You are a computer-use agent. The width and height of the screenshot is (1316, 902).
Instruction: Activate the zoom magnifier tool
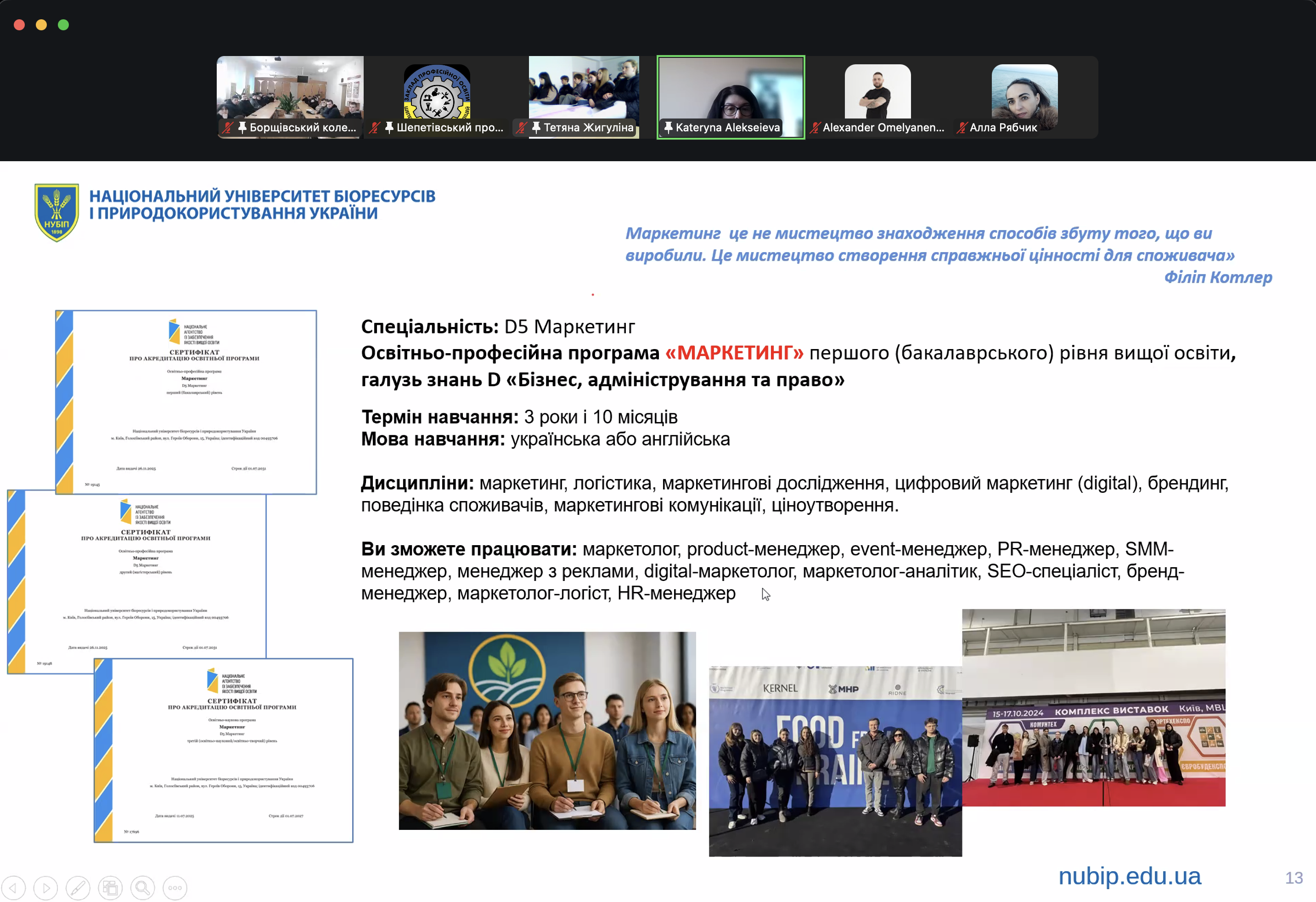coord(143,887)
